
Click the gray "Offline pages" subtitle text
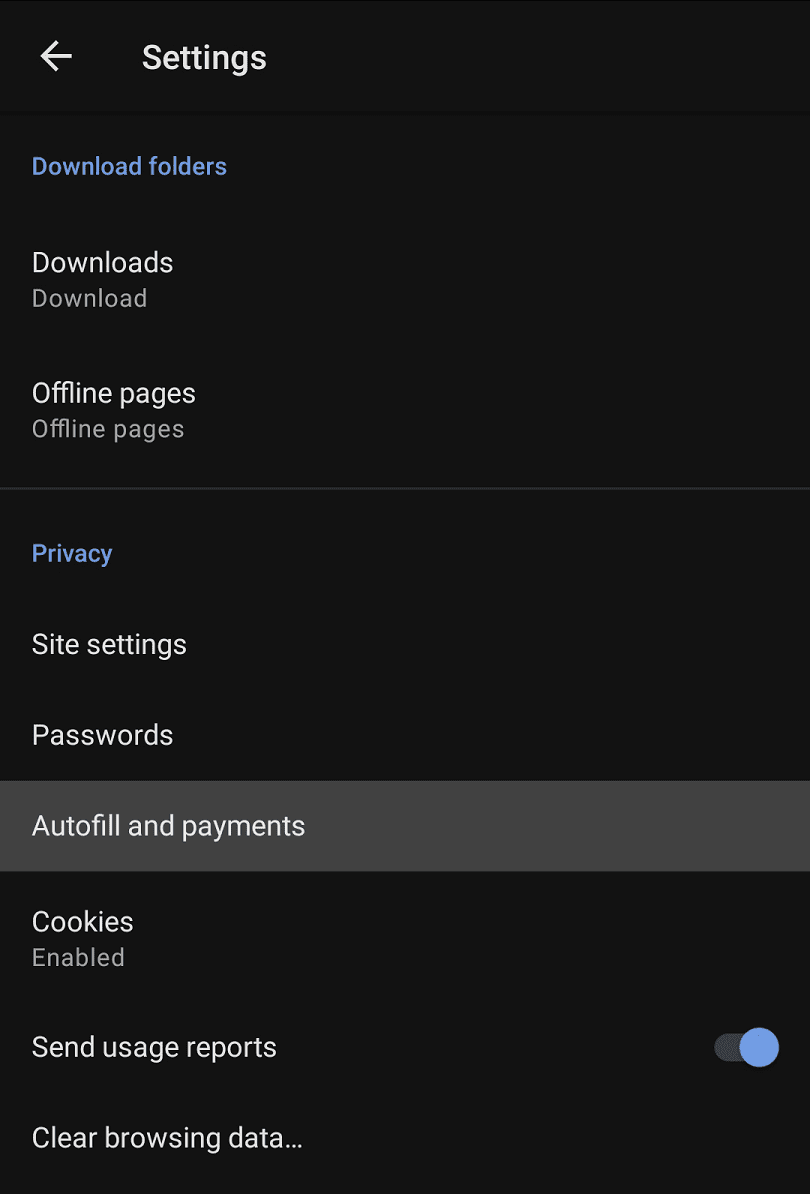108,429
